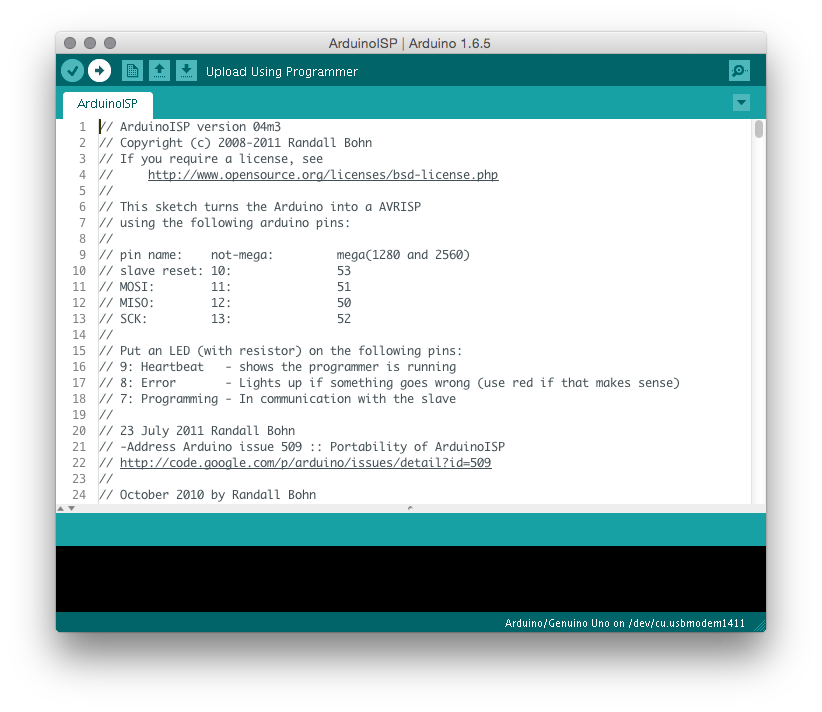Select the ArduinoISP sketch tab
Image resolution: width=822 pixels, height=712 pixels.
(107, 104)
